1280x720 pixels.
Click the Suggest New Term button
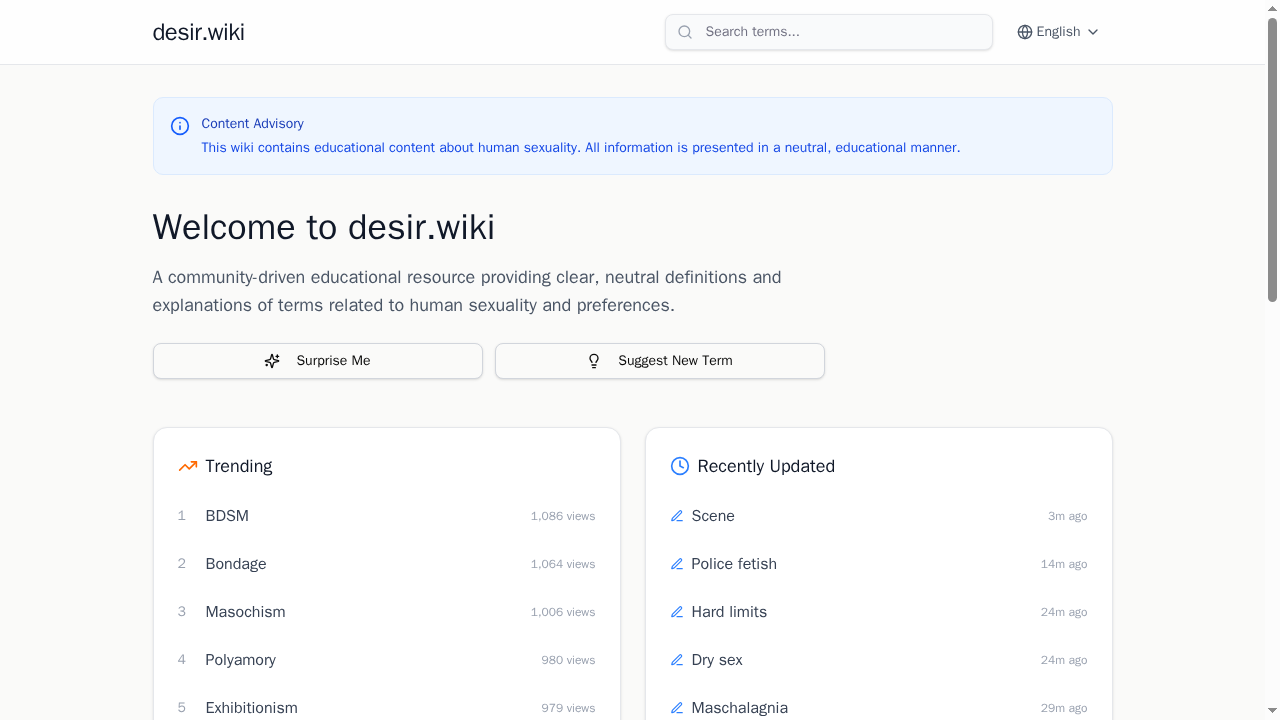pos(659,360)
